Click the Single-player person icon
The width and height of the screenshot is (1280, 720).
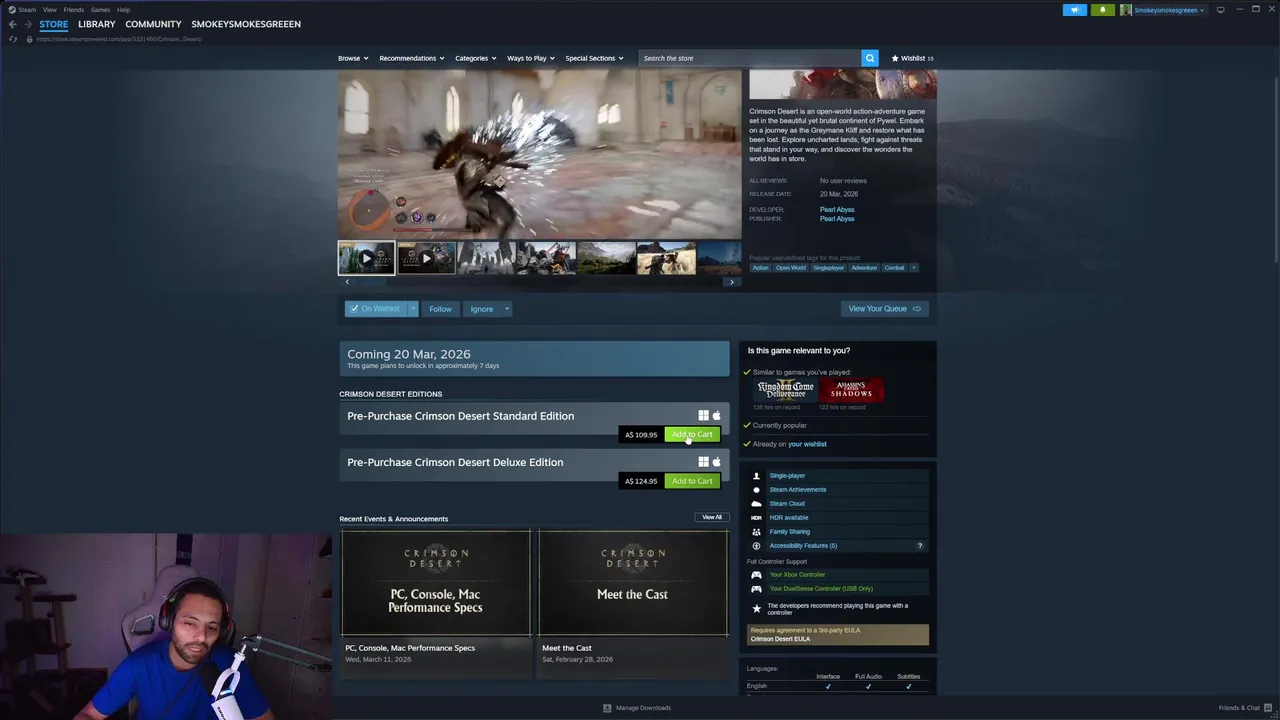coord(756,476)
